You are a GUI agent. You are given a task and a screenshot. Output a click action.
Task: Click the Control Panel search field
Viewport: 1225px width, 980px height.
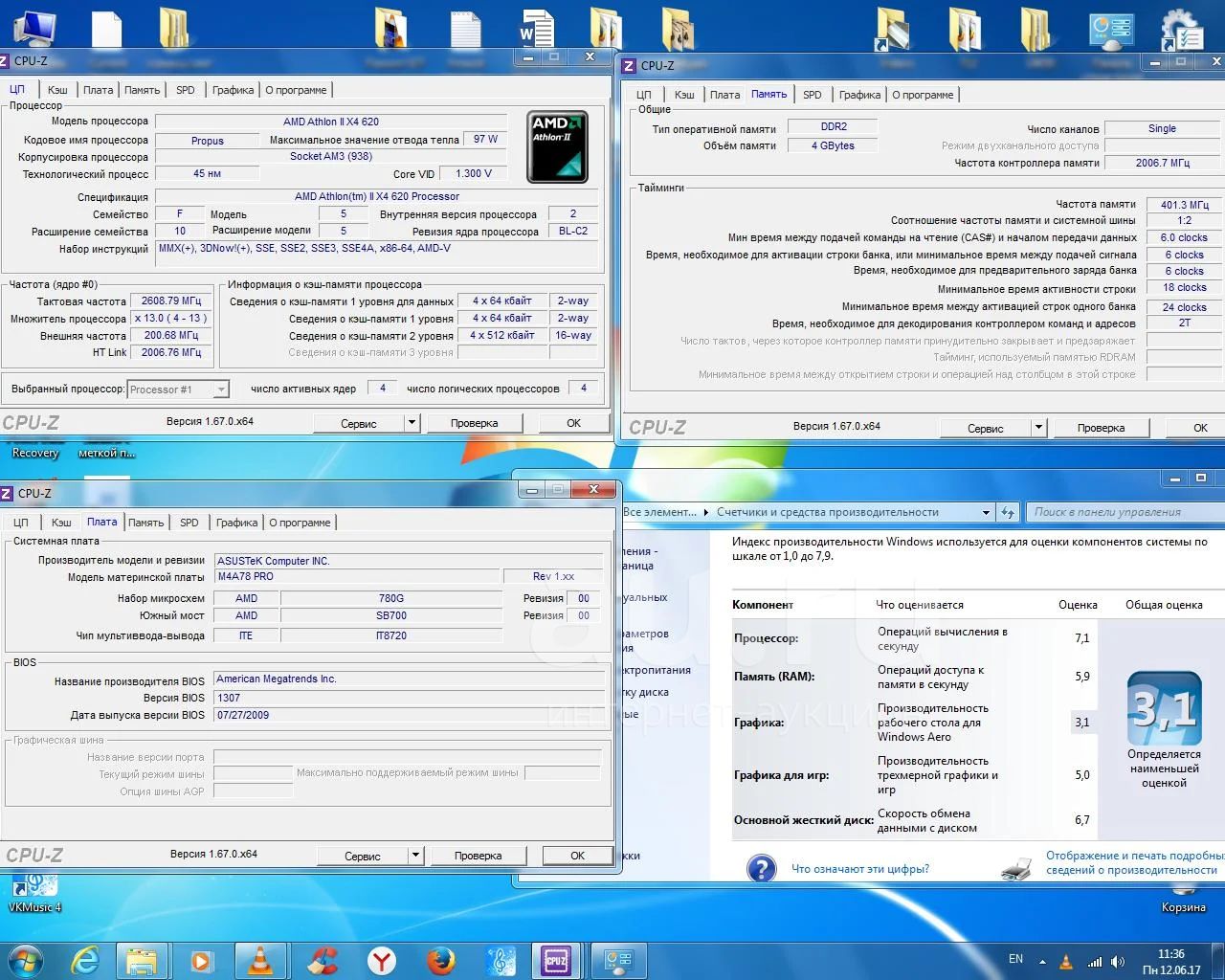click(x=1125, y=512)
